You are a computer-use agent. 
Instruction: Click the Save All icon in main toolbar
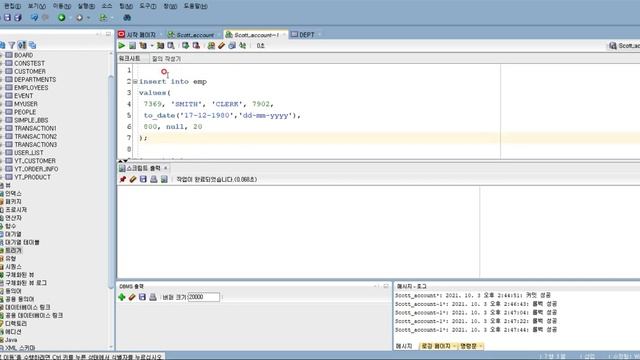(x=18, y=18)
